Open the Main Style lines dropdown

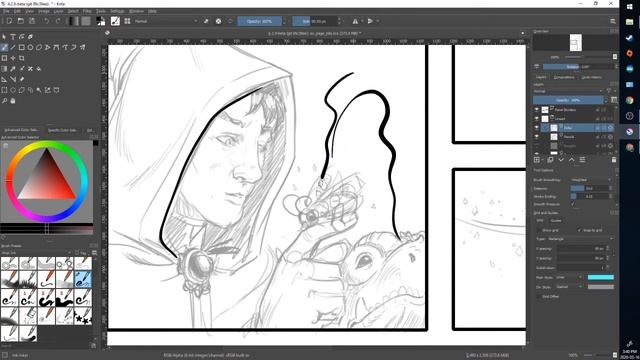(569, 277)
